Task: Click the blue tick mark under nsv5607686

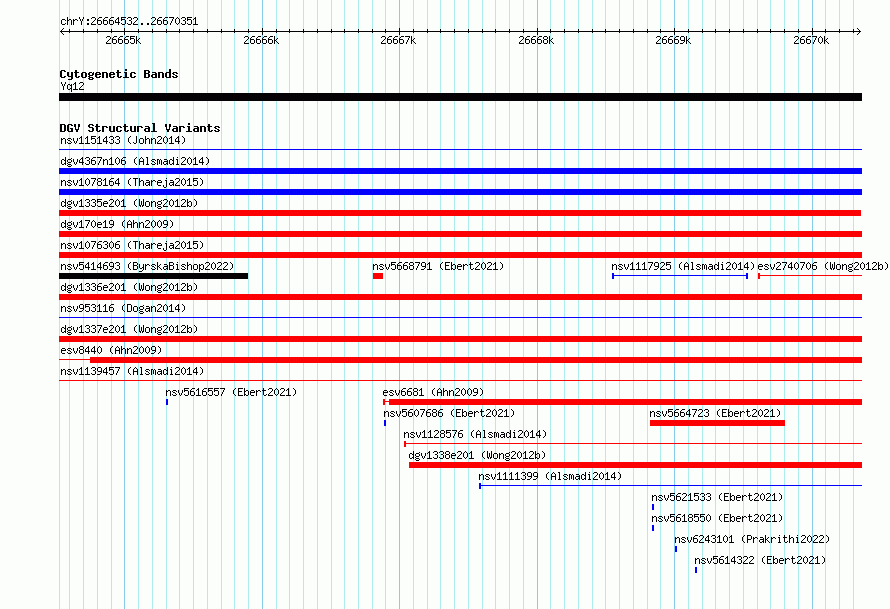Action: (x=385, y=423)
